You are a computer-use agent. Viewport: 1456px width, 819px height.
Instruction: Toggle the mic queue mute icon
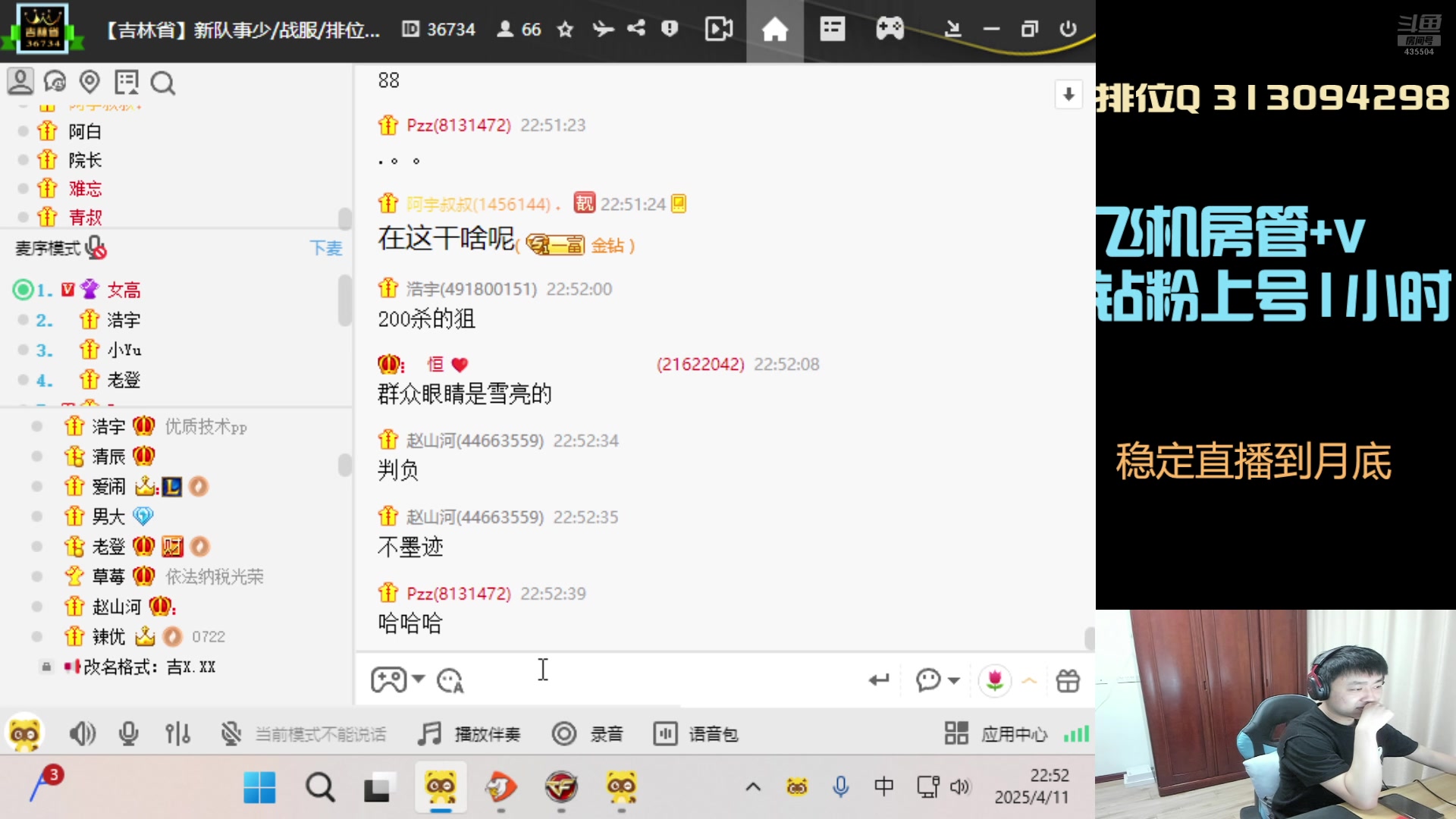[x=96, y=248]
